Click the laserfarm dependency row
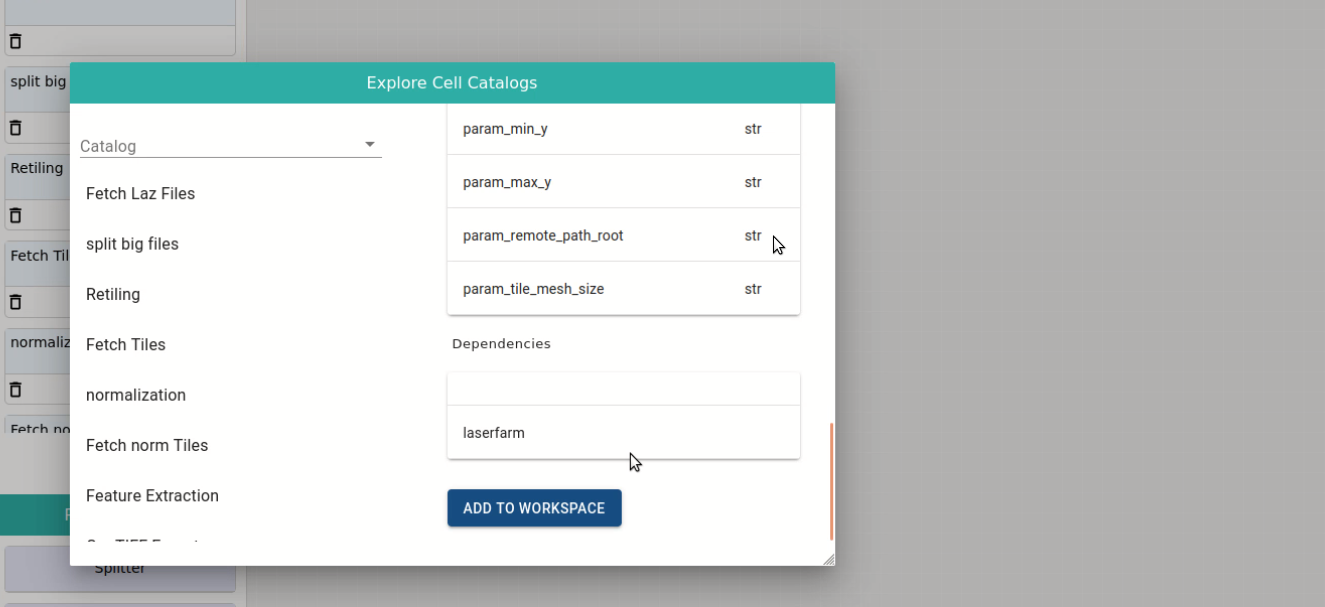The image size is (1325, 607). [623, 433]
